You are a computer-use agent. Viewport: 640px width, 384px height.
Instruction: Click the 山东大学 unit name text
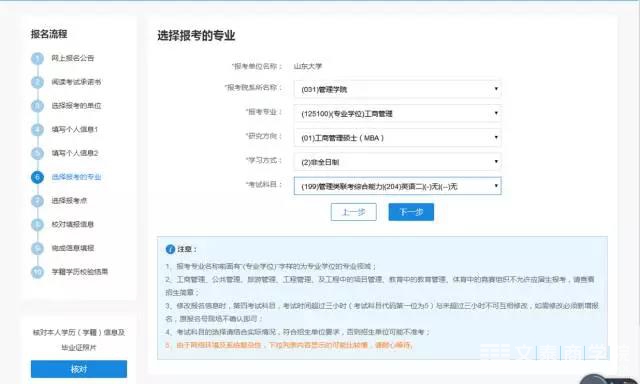click(x=308, y=66)
